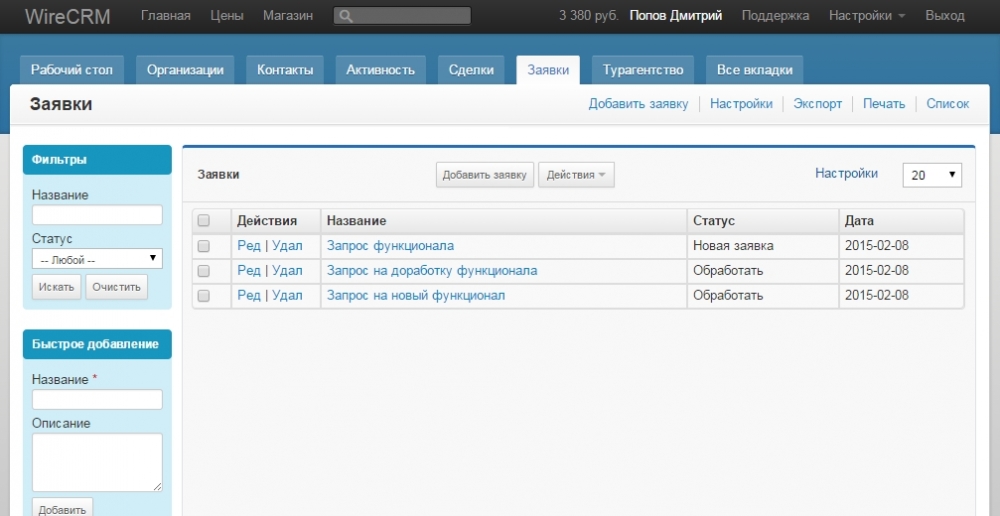Screen dimensions: 1000x516
Task: Expand the 'Действия' dropdown button
Action: (576, 175)
